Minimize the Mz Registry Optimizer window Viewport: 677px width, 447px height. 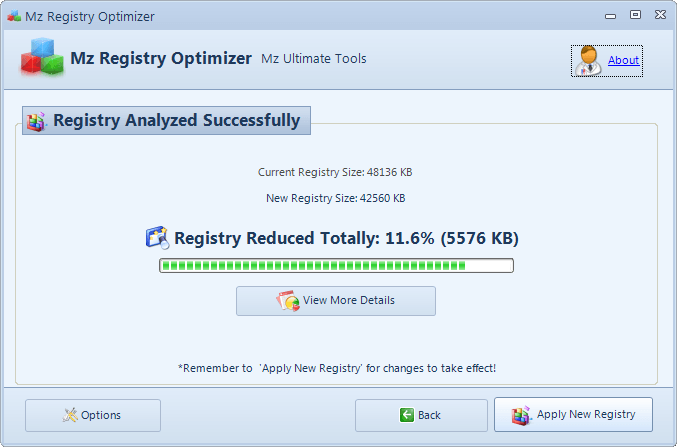point(610,16)
